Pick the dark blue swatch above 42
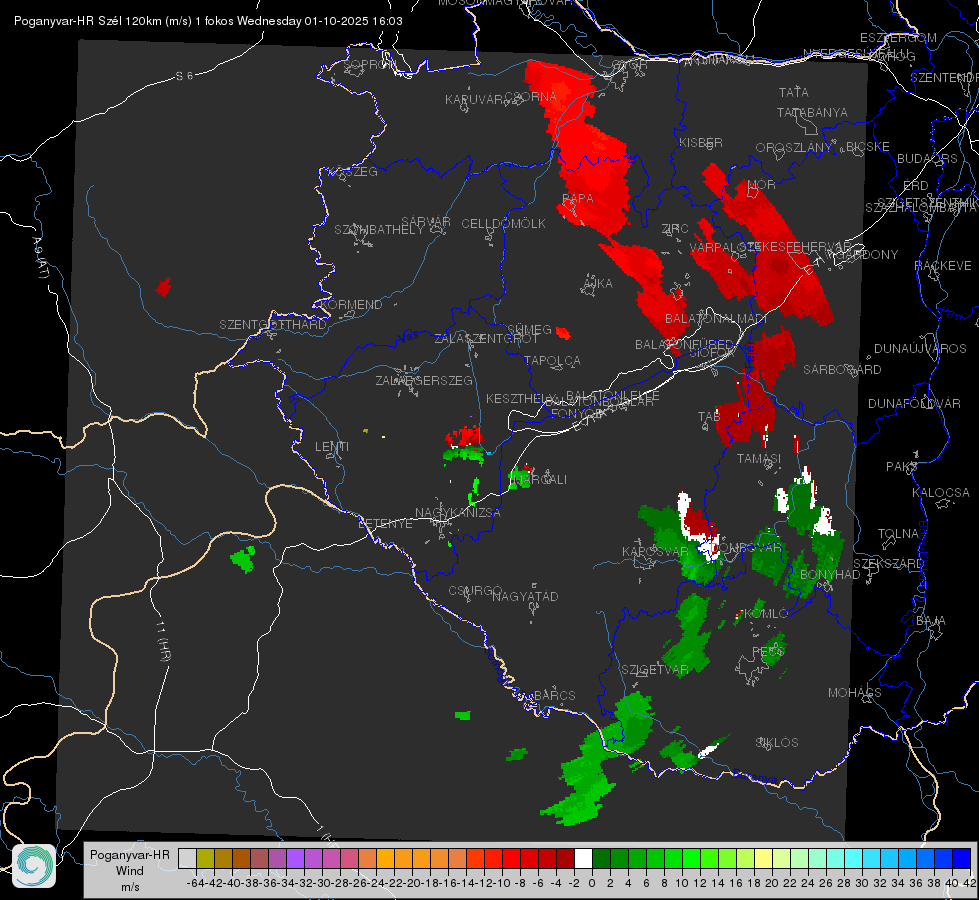Viewport: 979px width, 900px height. pos(962,858)
